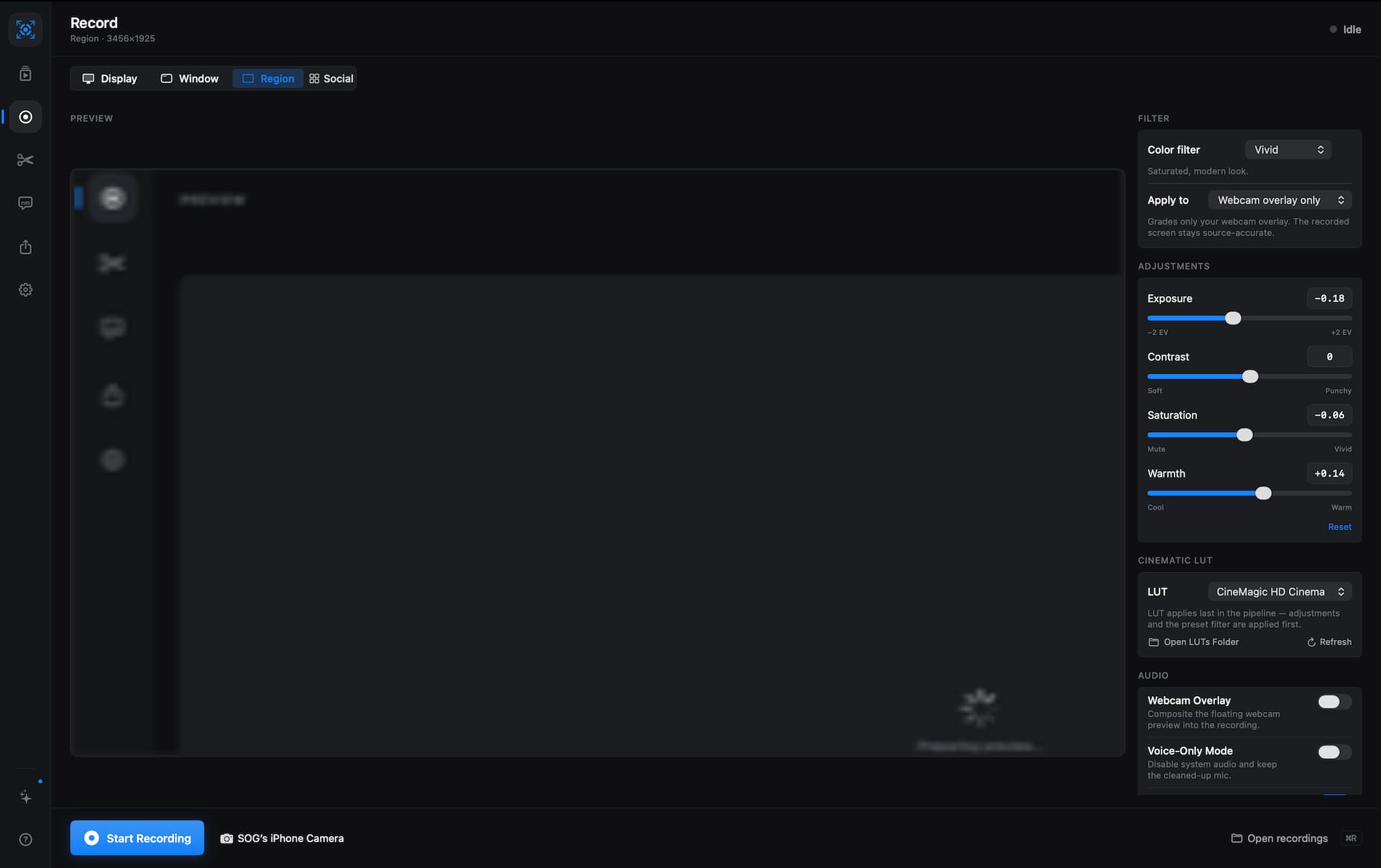Image resolution: width=1381 pixels, height=868 pixels.
Task: Open the Color filter Vivid dropdown
Action: [1288, 150]
